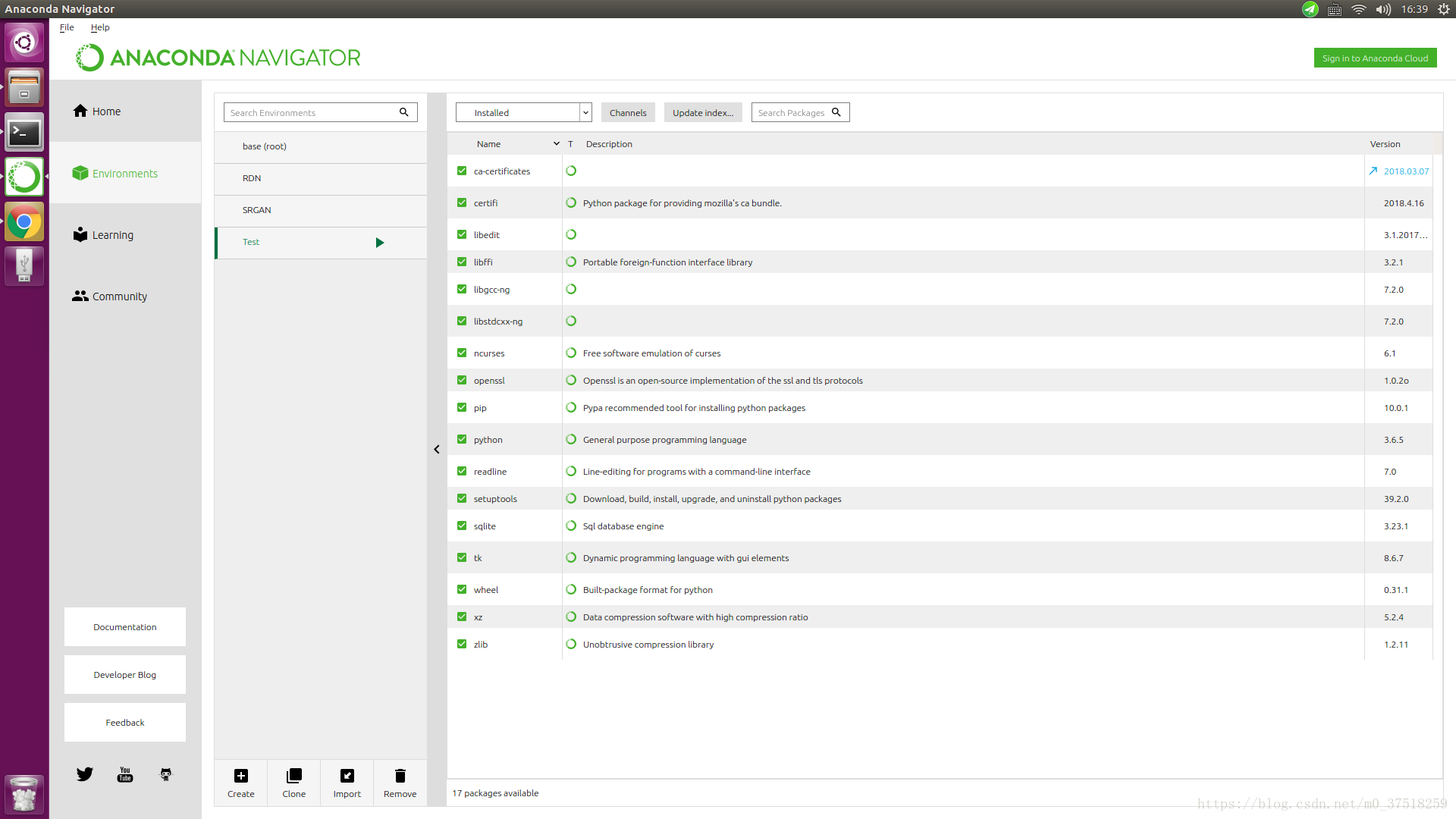Click the volume indicator in top bar

pos(1384,9)
